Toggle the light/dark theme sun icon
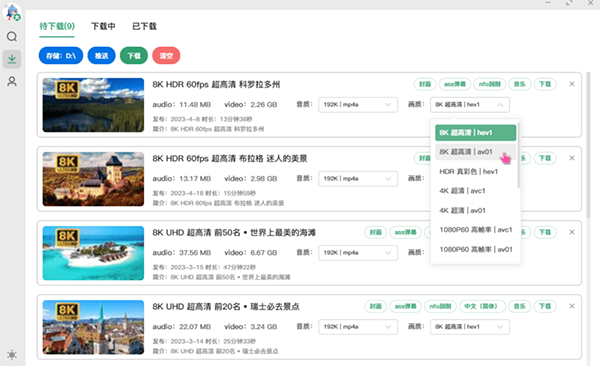Screen dimensions: 600x366 [x=12, y=355]
